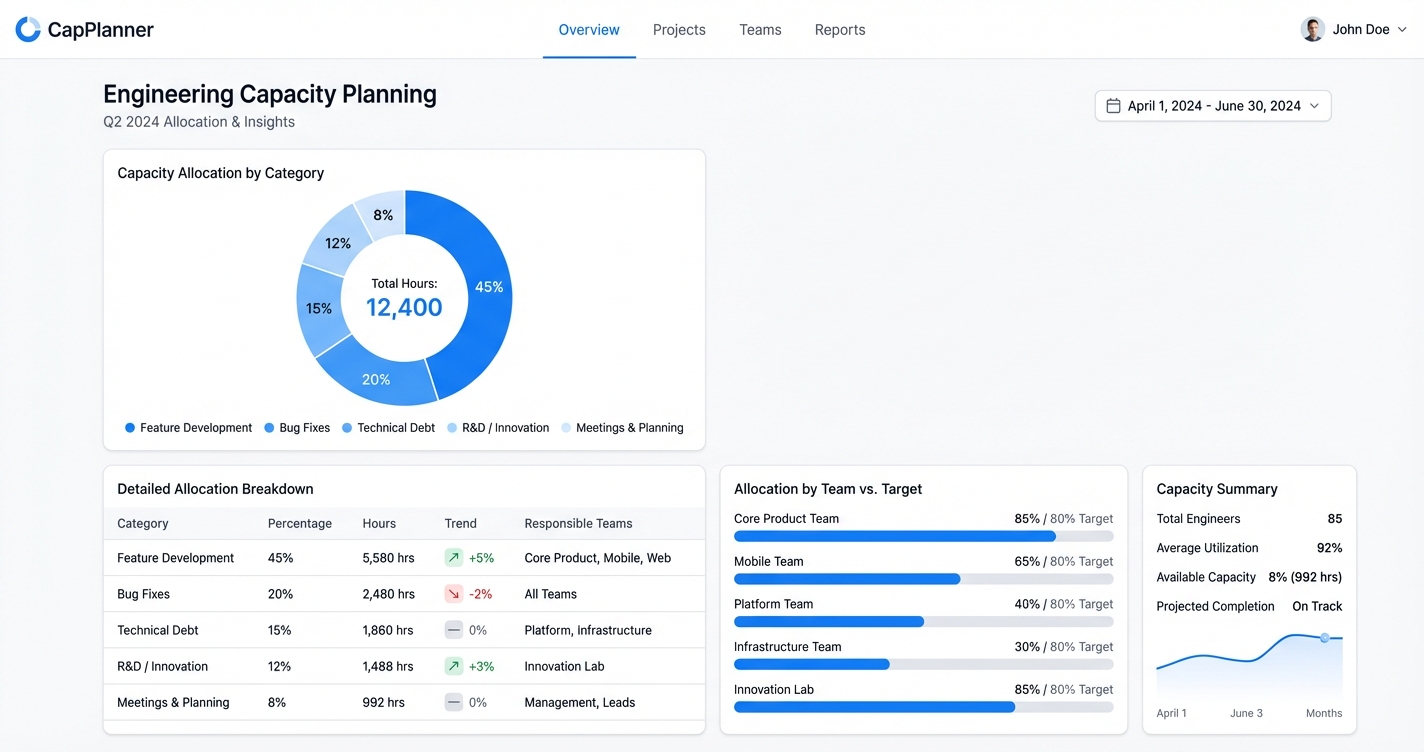Image resolution: width=1424 pixels, height=752 pixels.
Task: Open the April 1 - June 30 date dropdown
Action: pyautogui.click(x=1211, y=105)
